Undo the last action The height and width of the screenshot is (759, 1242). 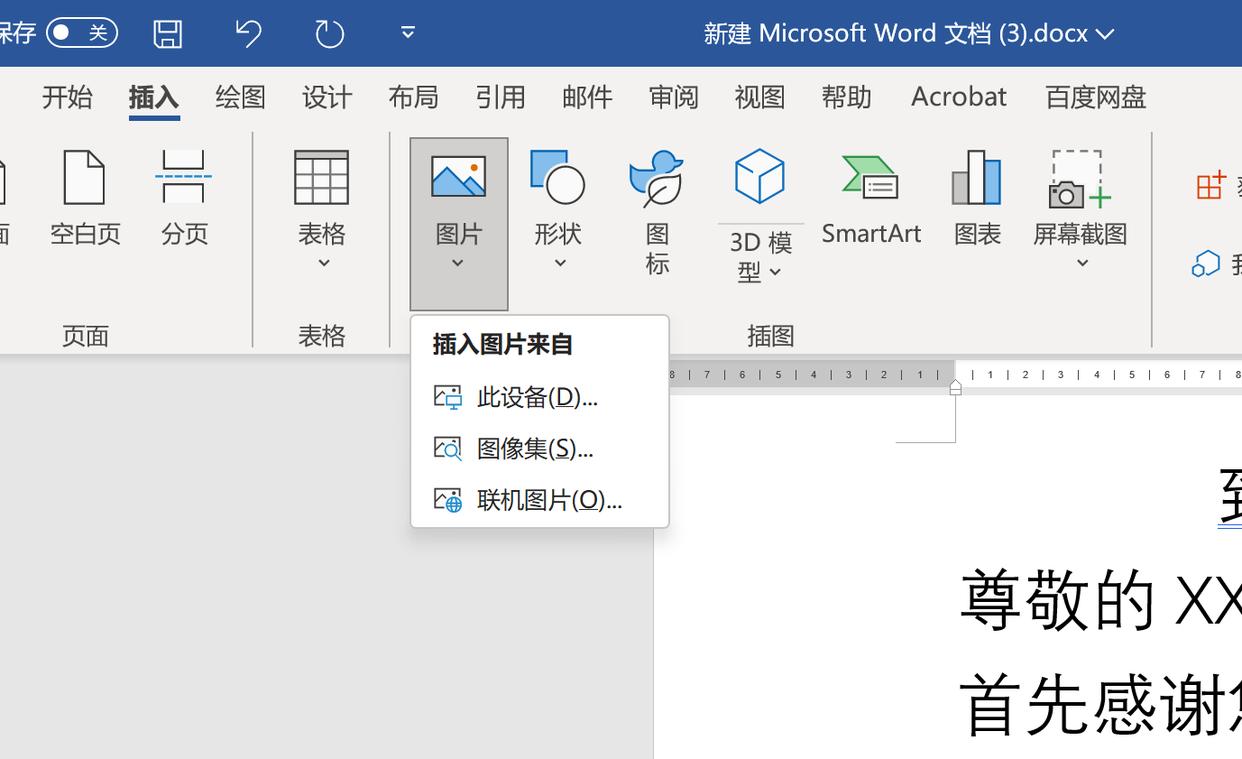247,32
